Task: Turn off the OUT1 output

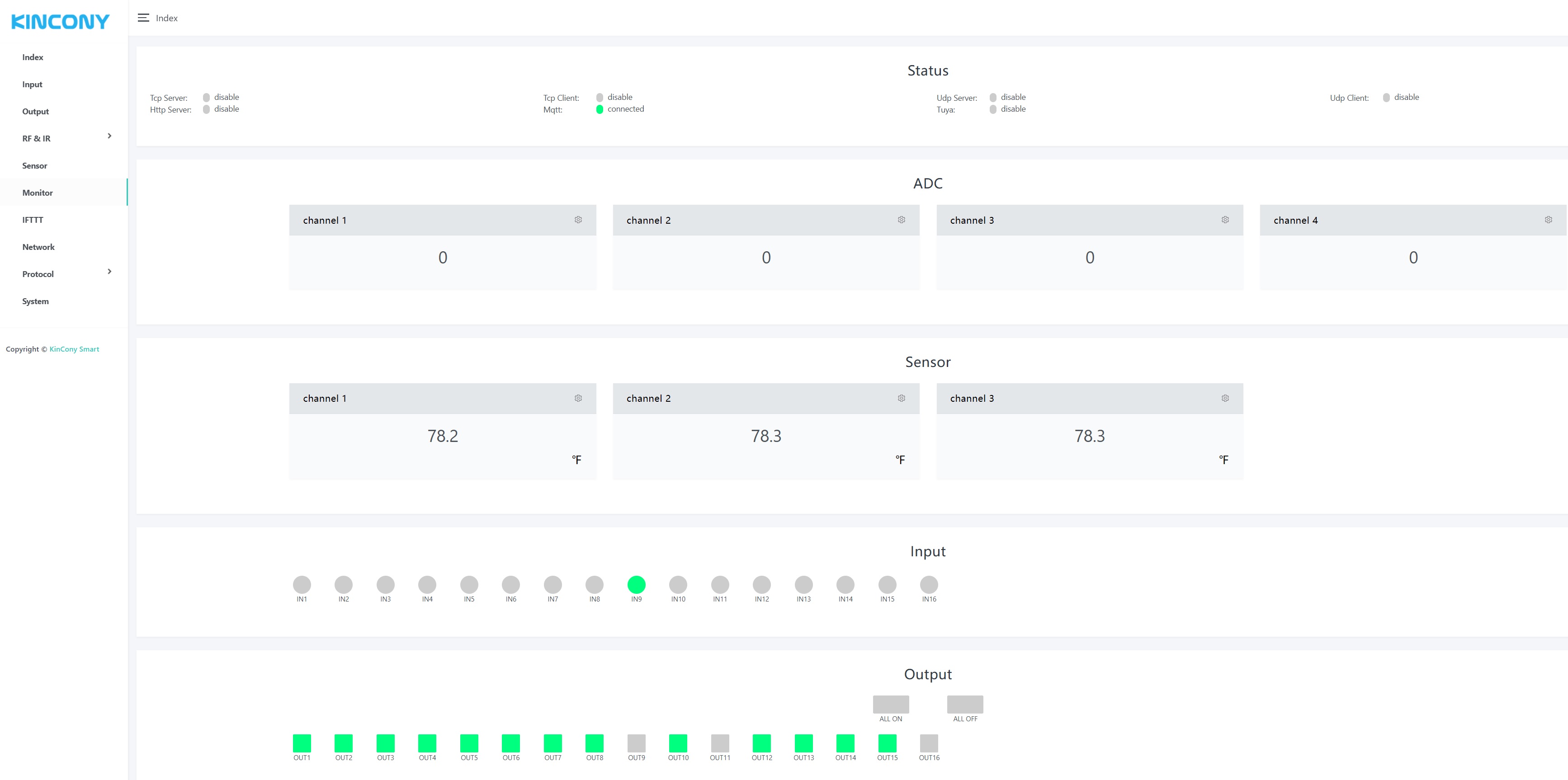Action: [x=302, y=742]
